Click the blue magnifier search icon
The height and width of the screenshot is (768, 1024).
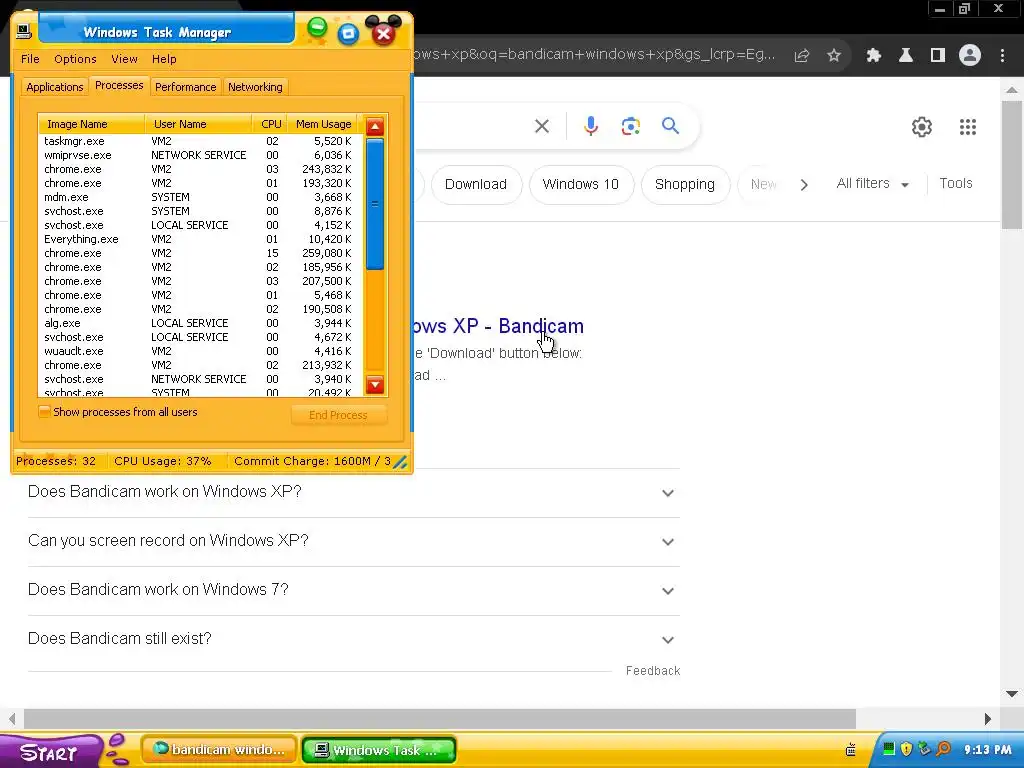click(x=670, y=125)
